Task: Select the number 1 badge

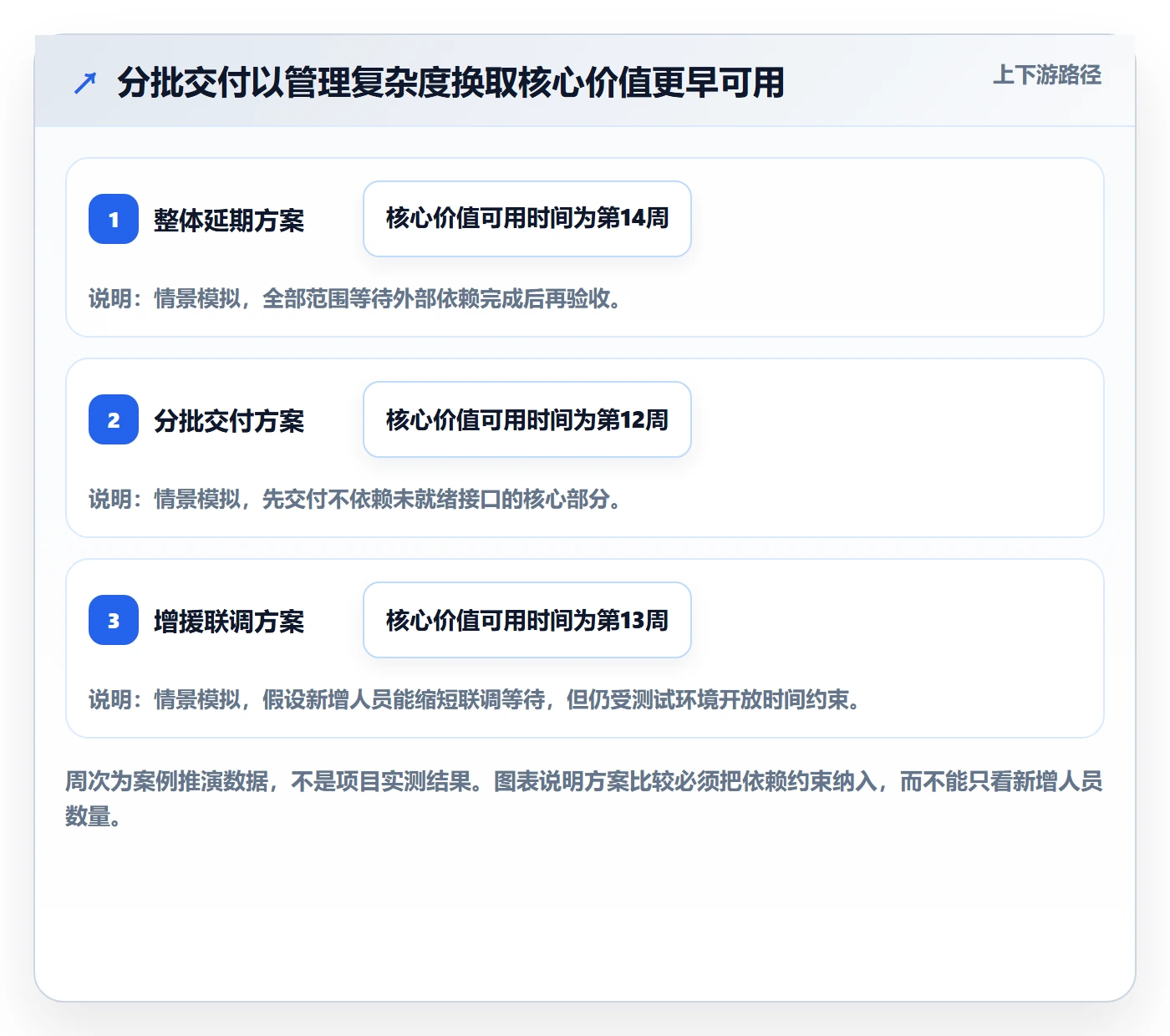Action: [114, 219]
